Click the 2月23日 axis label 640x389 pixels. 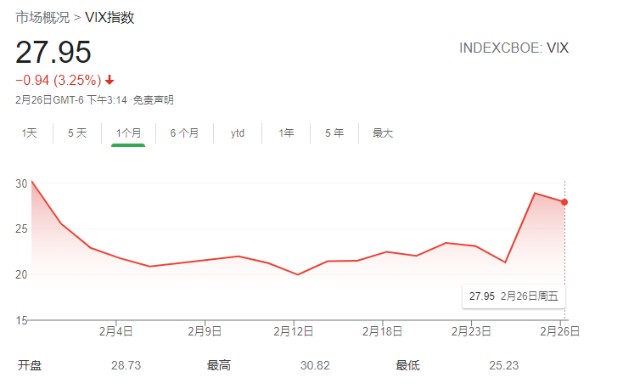click(471, 331)
